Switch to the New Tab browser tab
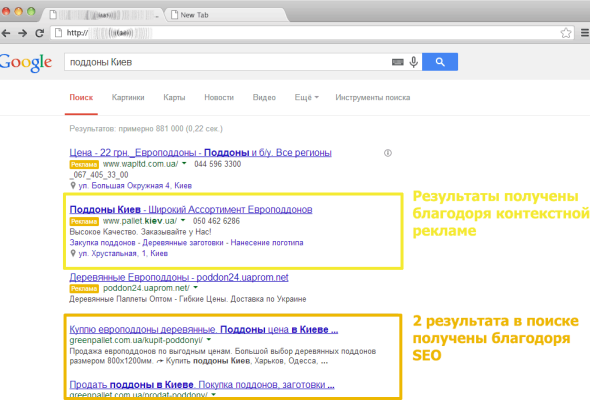Image resolution: width=590 pixels, height=400 pixels. [x=226, y=15]
